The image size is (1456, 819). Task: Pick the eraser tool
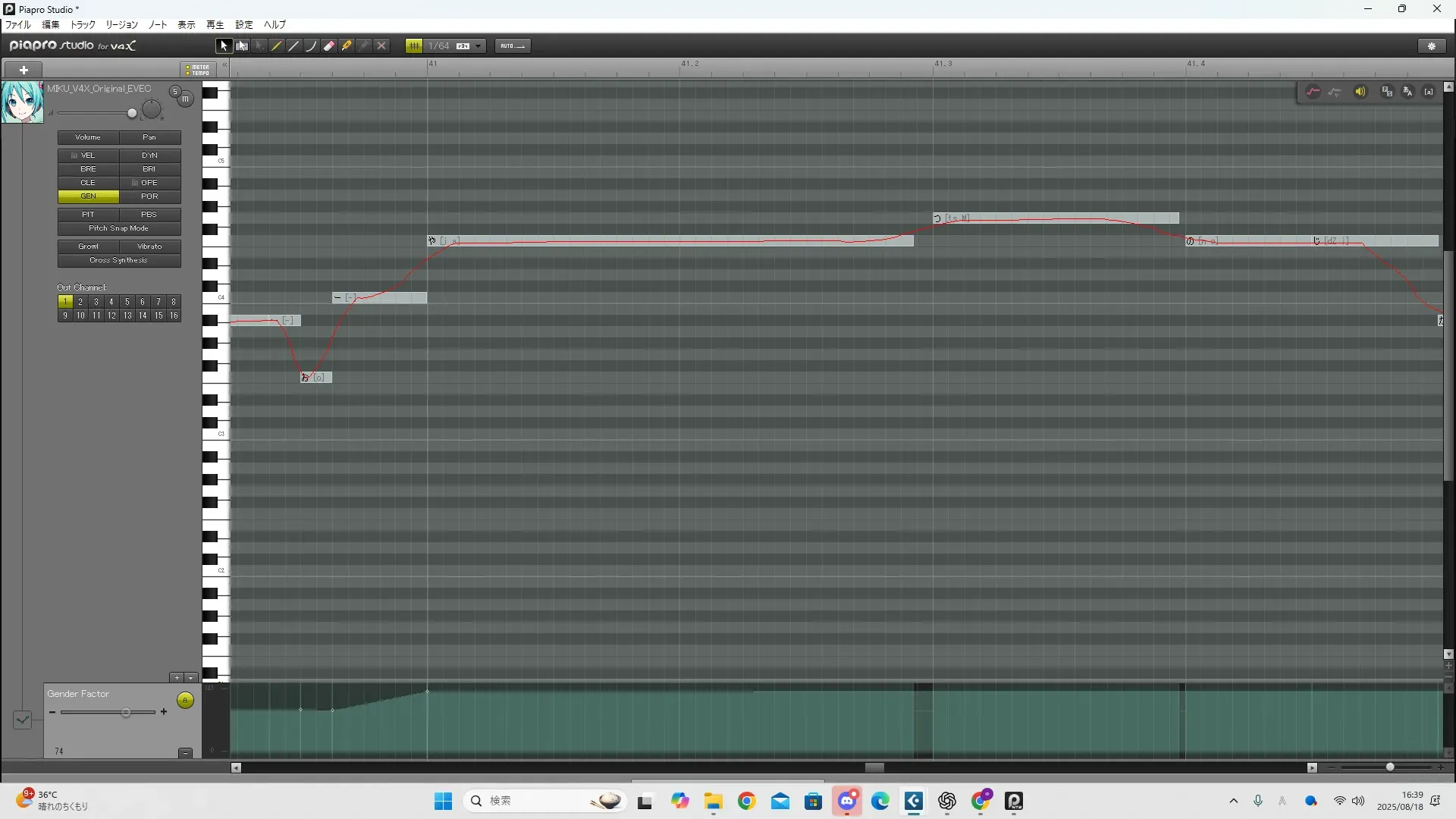point(329,46)
